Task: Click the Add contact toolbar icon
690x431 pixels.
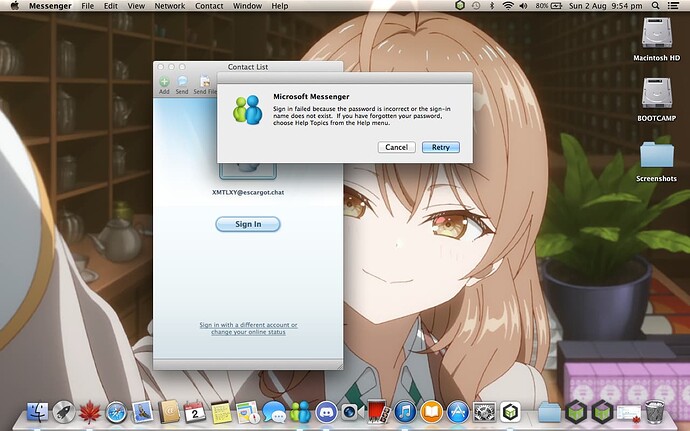Action: [164, 85]
